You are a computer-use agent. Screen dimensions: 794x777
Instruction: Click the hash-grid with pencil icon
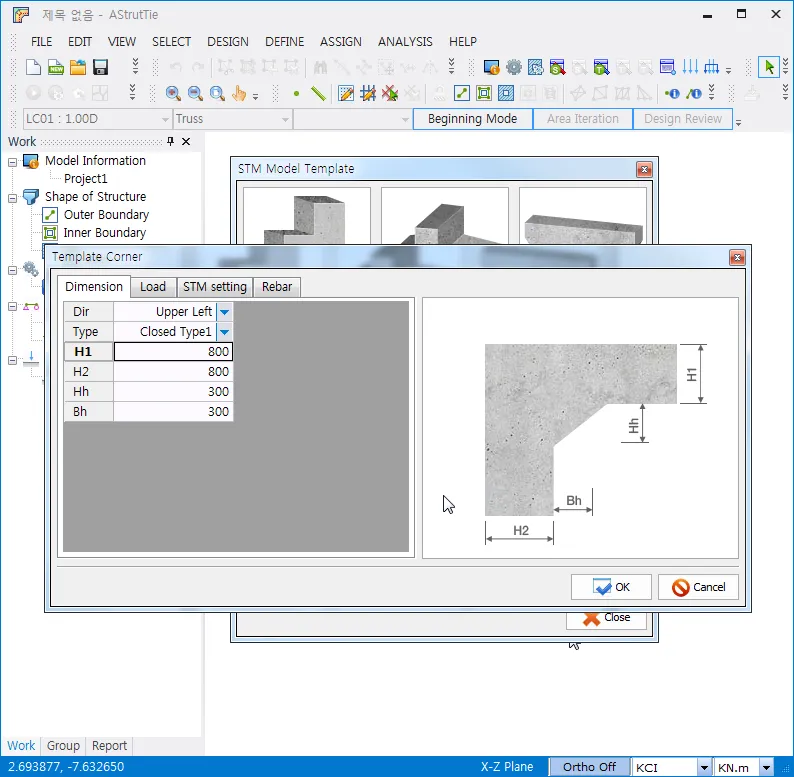click(x=368, y=93)
